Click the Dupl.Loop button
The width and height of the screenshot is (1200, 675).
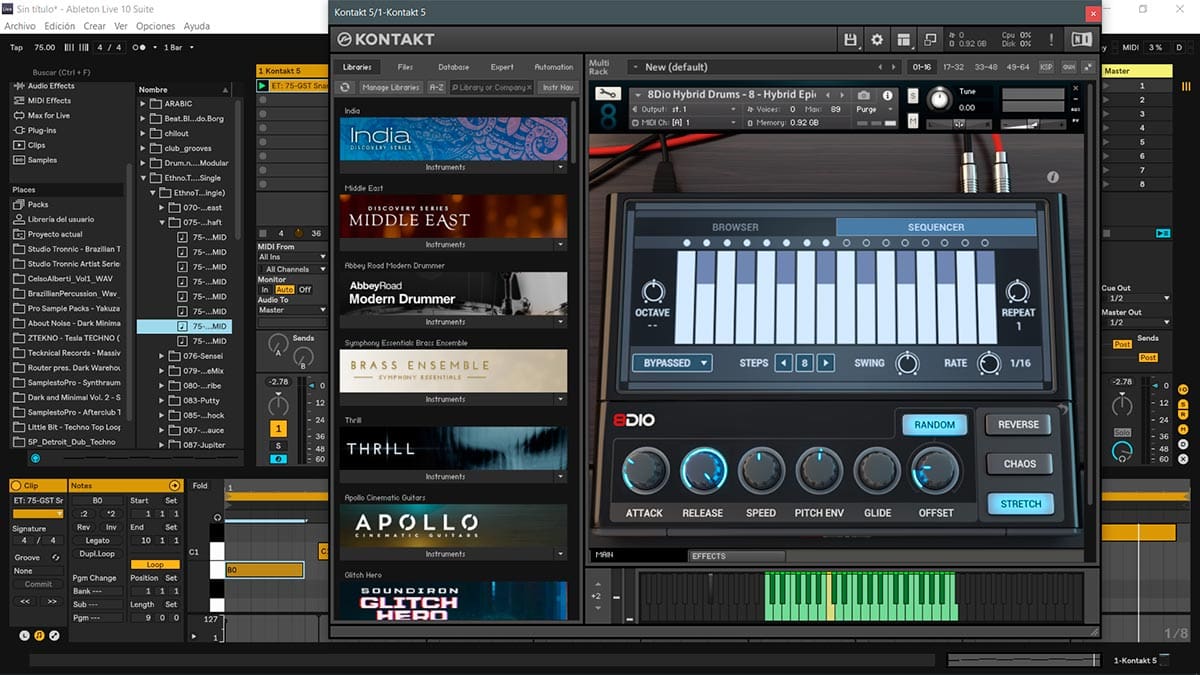pos(97,553)
